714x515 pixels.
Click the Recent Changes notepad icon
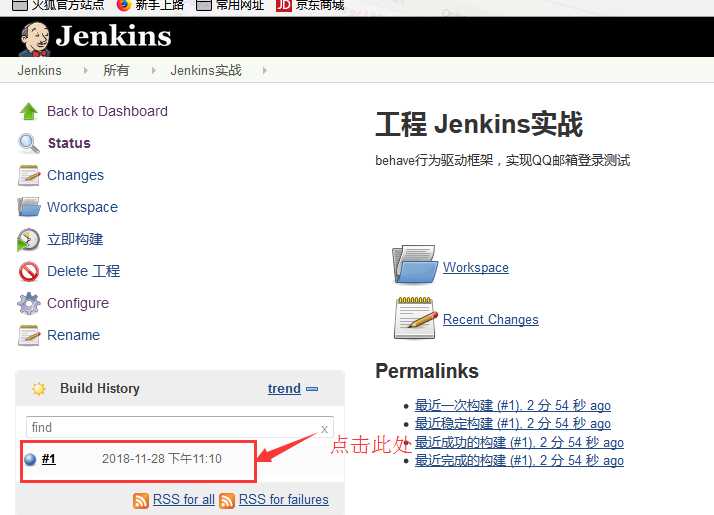[x=415, y=318]
